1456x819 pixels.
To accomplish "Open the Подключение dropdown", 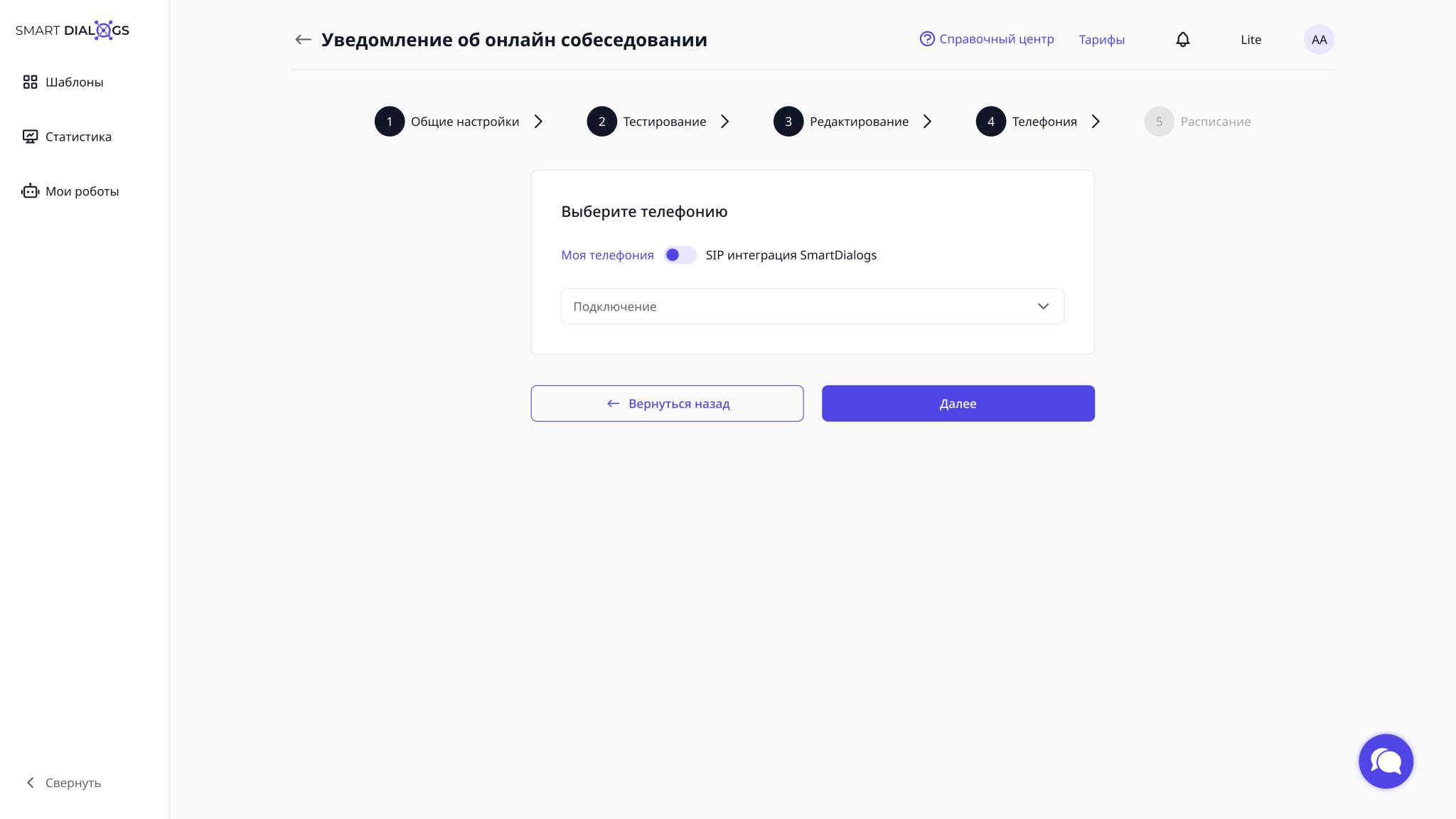I will (812, 306).
